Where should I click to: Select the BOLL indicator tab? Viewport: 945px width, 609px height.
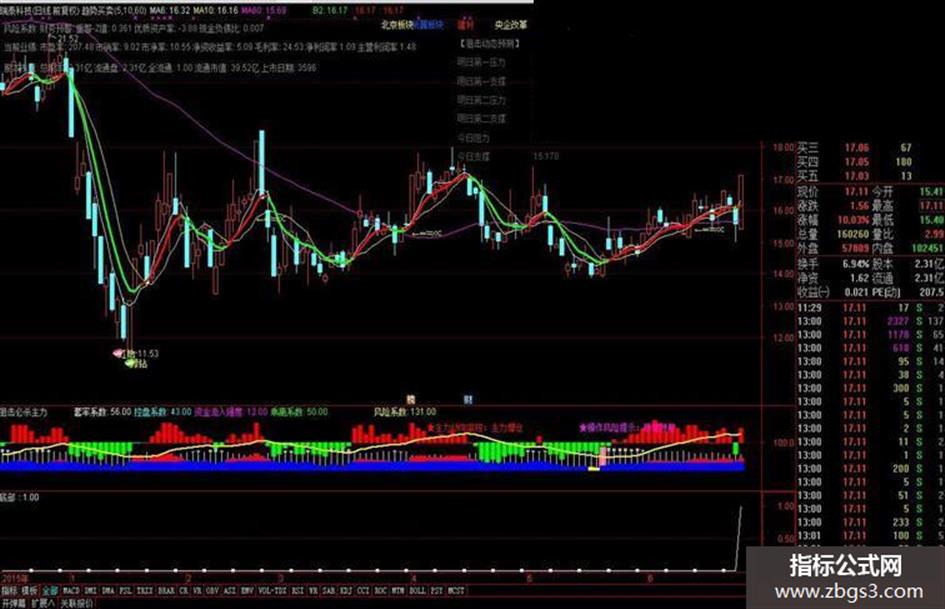point(417,591)
